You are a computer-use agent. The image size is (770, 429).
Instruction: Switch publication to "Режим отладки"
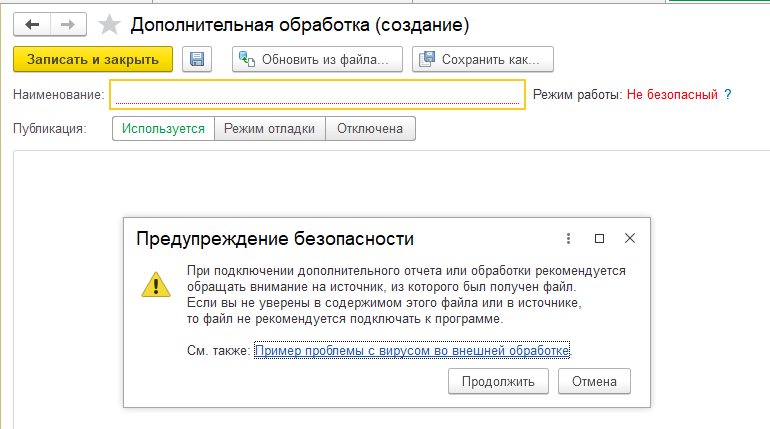[269, 129]
